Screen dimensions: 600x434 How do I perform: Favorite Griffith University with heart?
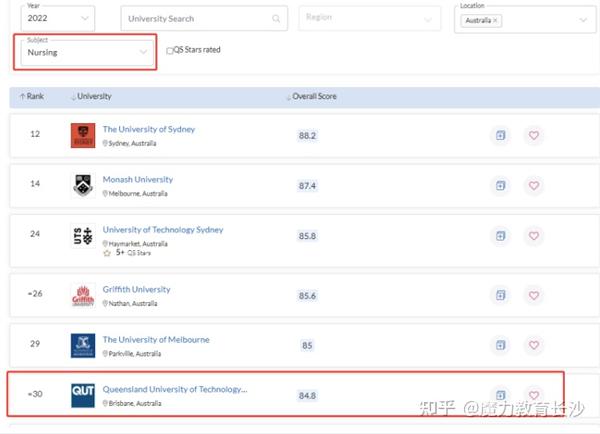tap(534, 295)
